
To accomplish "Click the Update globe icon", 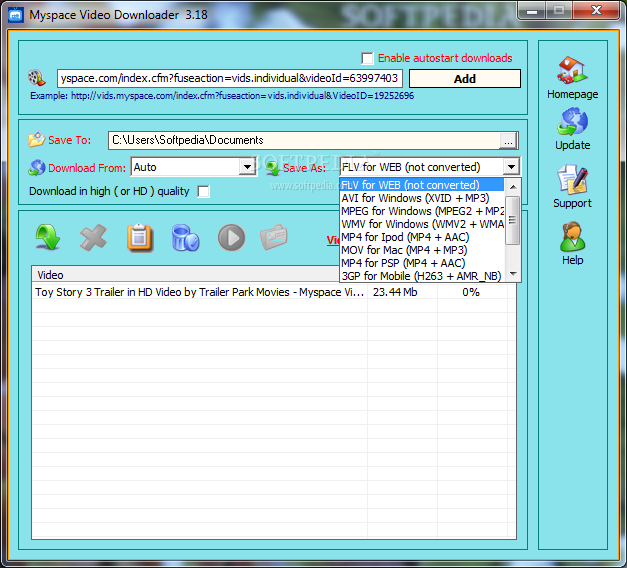I will [572, 122].
